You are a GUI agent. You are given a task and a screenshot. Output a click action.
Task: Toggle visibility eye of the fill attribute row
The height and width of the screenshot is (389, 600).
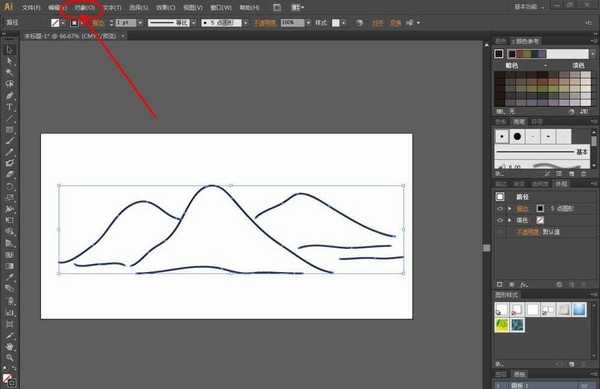tap(500, 220)
